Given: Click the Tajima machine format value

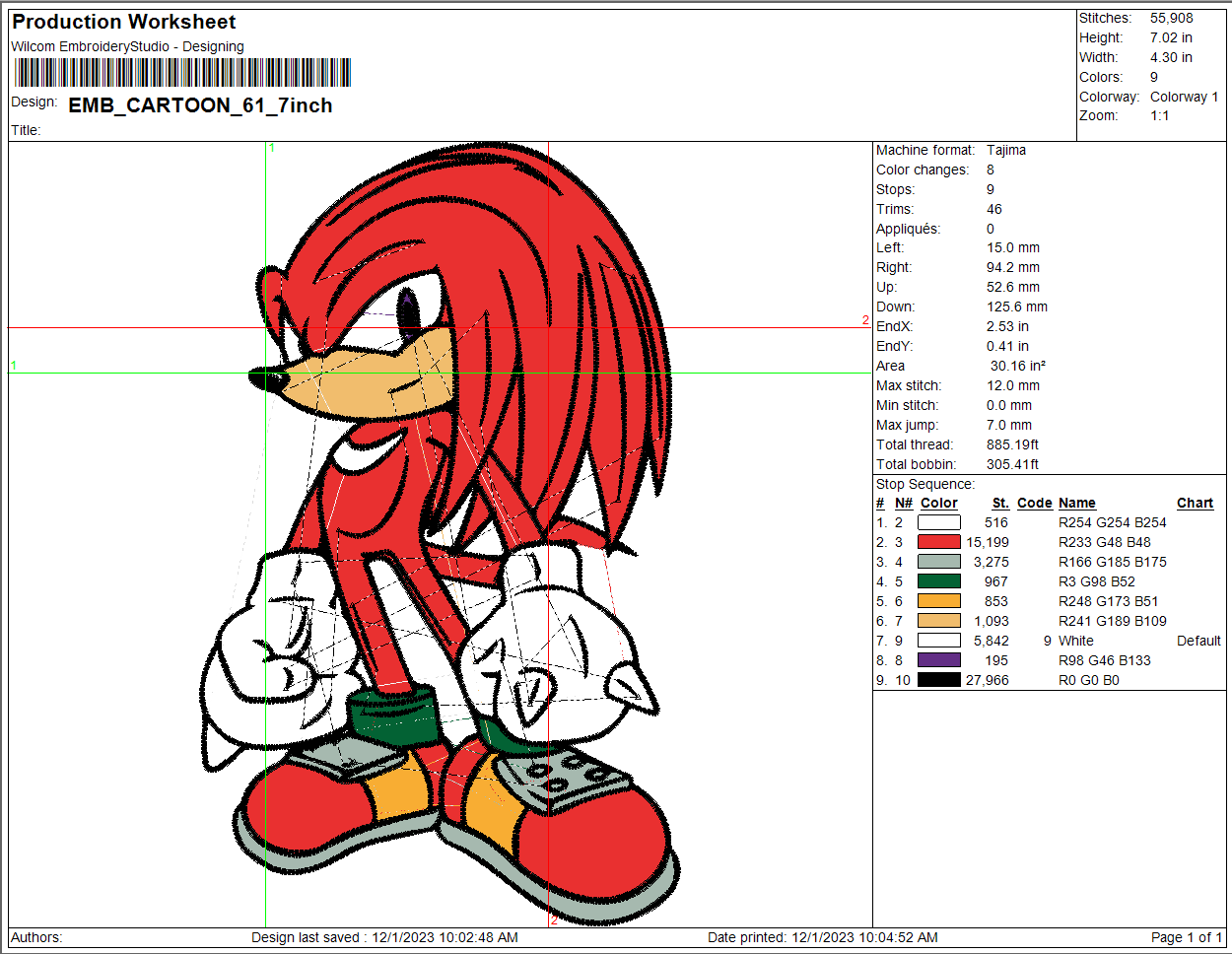Looking at the screenshot, I should [1005, 150].
